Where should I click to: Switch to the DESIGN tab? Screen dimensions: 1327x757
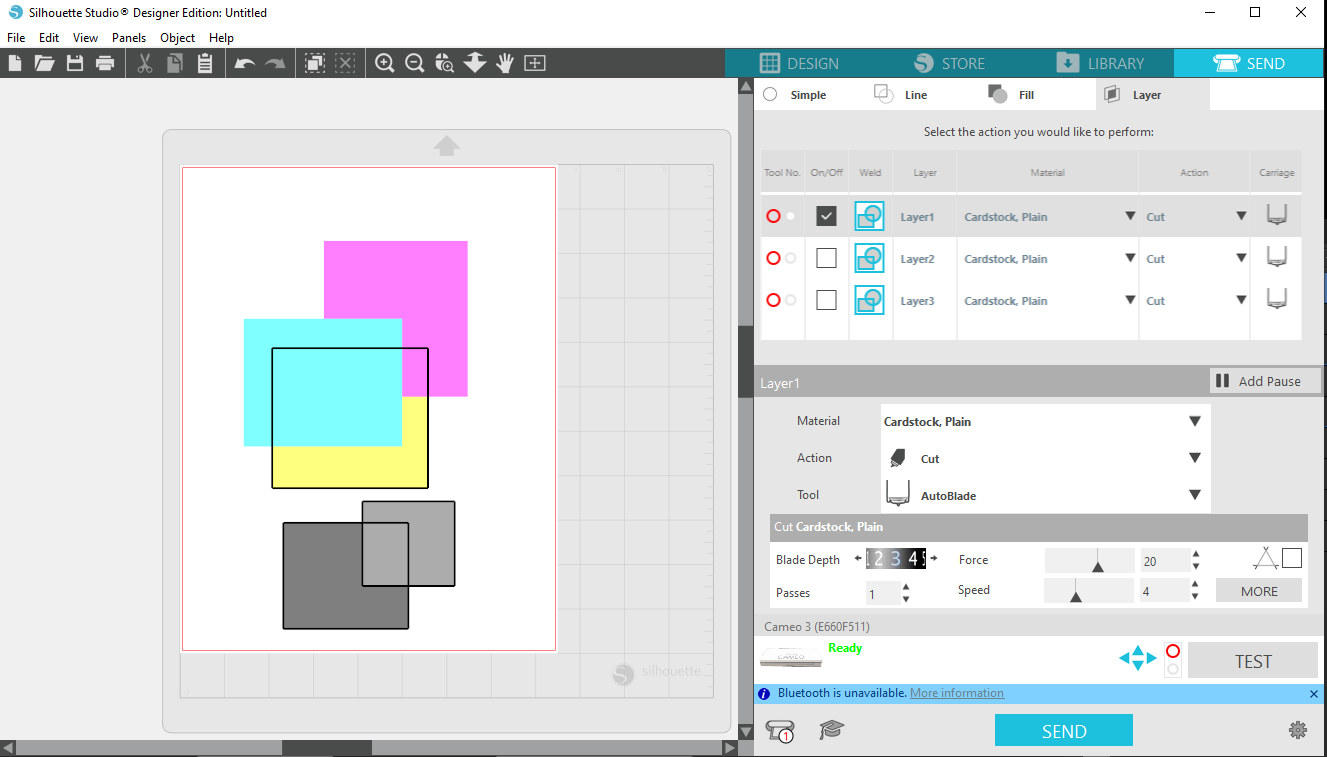click(799, 63)
